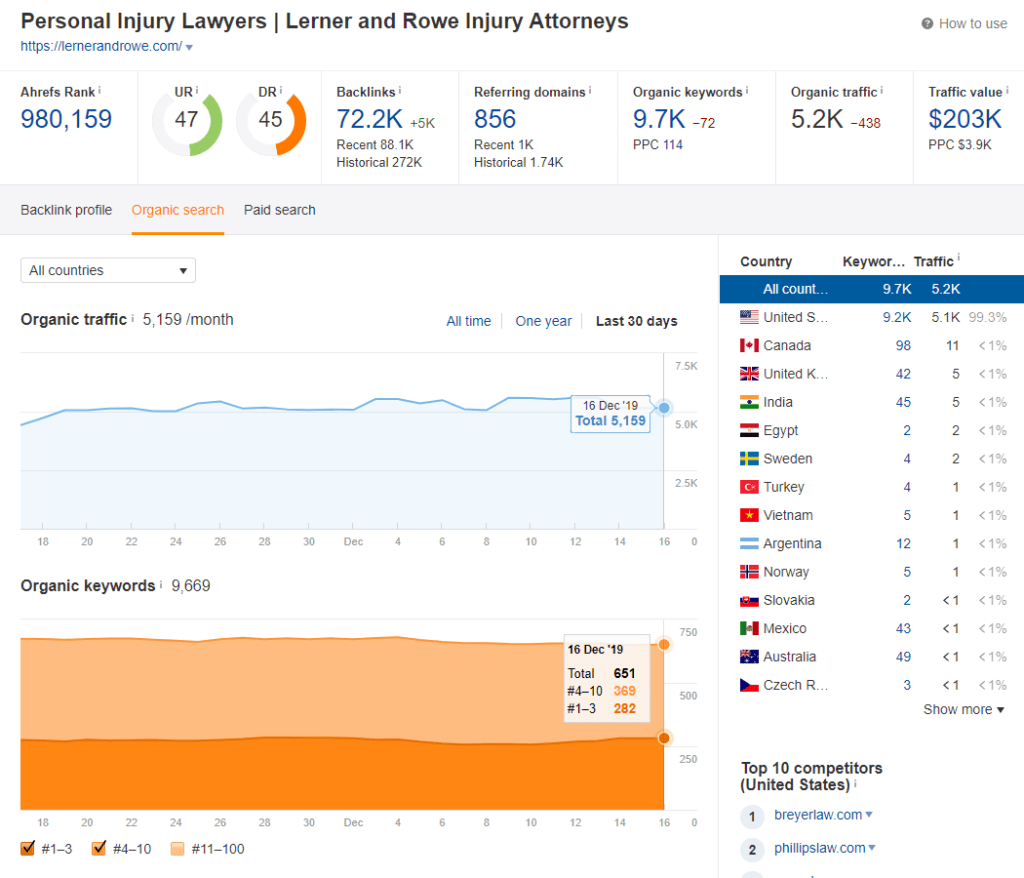Click the Mexico flag icon
The image size is (1024, 878).
tap(749, 628)
